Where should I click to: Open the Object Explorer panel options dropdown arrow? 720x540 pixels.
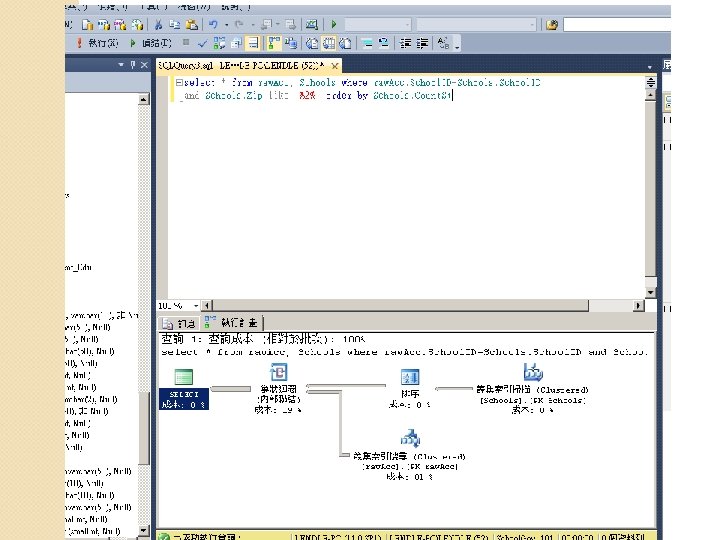pos(122,64)
